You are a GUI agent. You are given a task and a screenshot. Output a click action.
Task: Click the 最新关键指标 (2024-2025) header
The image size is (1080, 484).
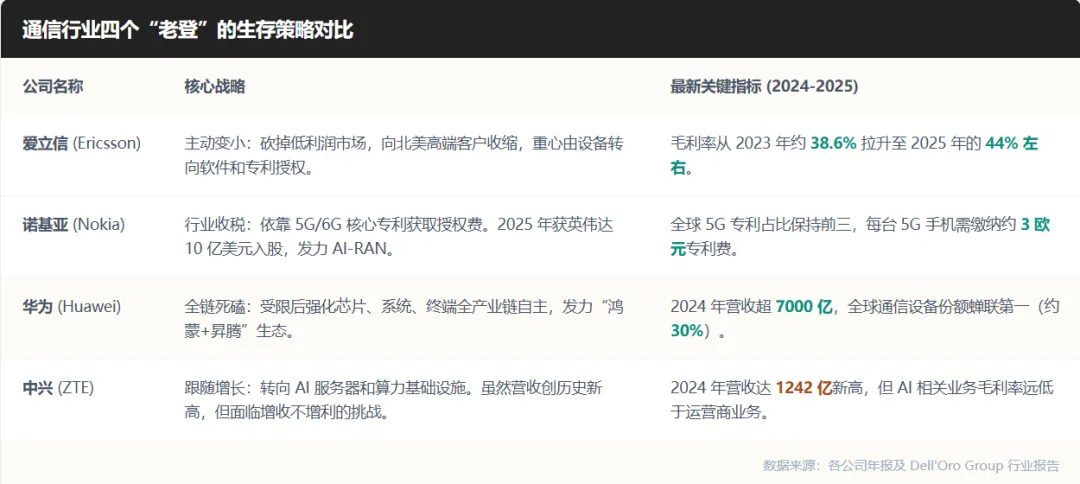coord(764,87)
